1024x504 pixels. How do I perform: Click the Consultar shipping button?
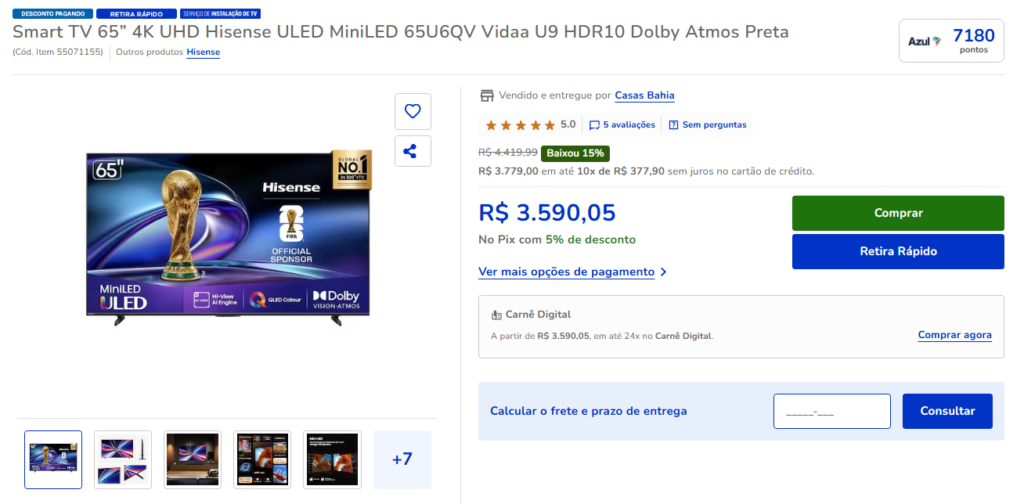click(x=947, y=411)
